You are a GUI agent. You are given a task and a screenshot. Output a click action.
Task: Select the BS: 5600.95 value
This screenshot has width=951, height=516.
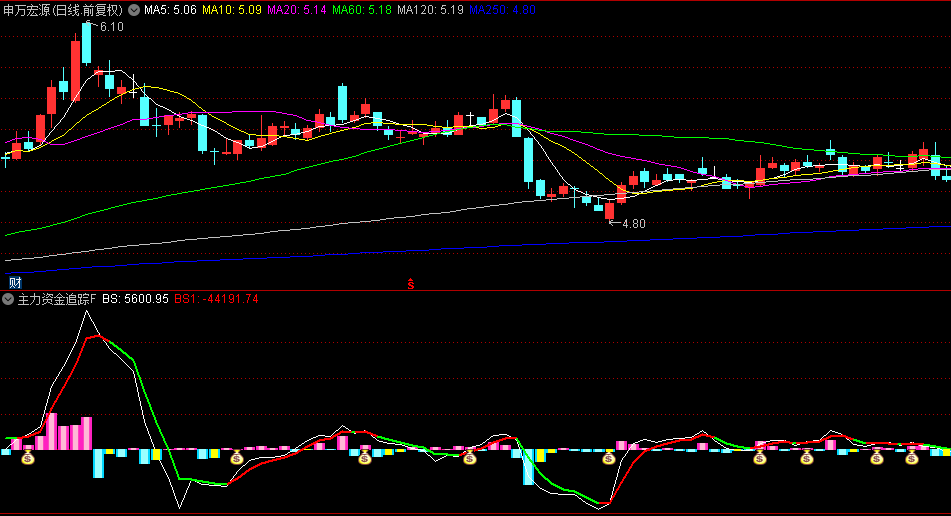coord(135,299)
